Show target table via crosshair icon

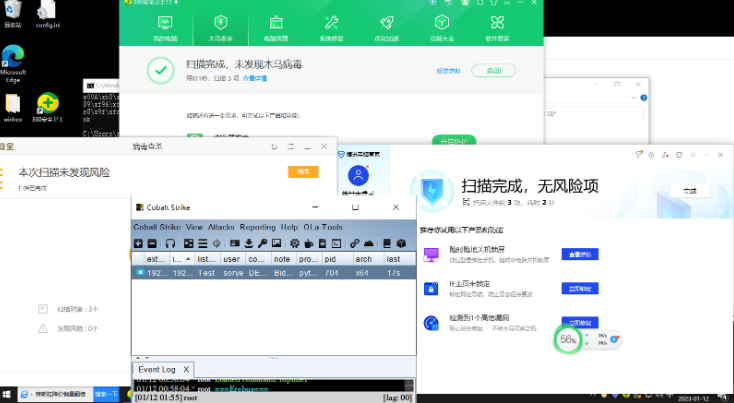[216, 243]
